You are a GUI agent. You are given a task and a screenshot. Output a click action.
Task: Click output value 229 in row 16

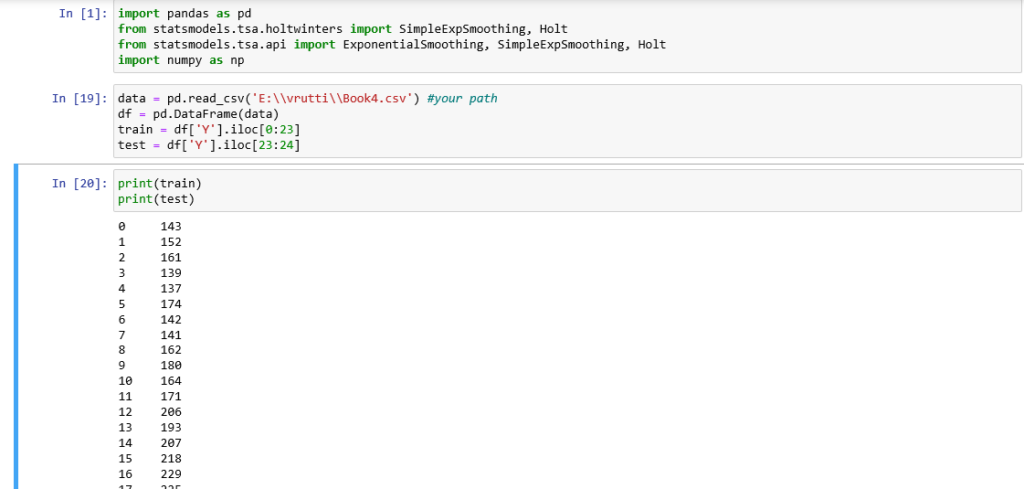point(170,474)
